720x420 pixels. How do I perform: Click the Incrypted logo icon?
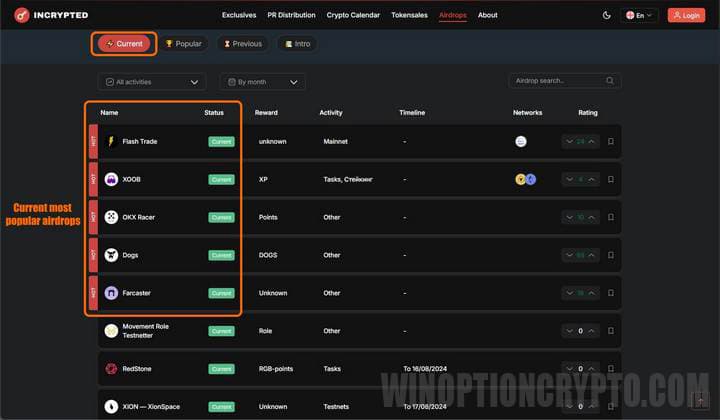18,15
